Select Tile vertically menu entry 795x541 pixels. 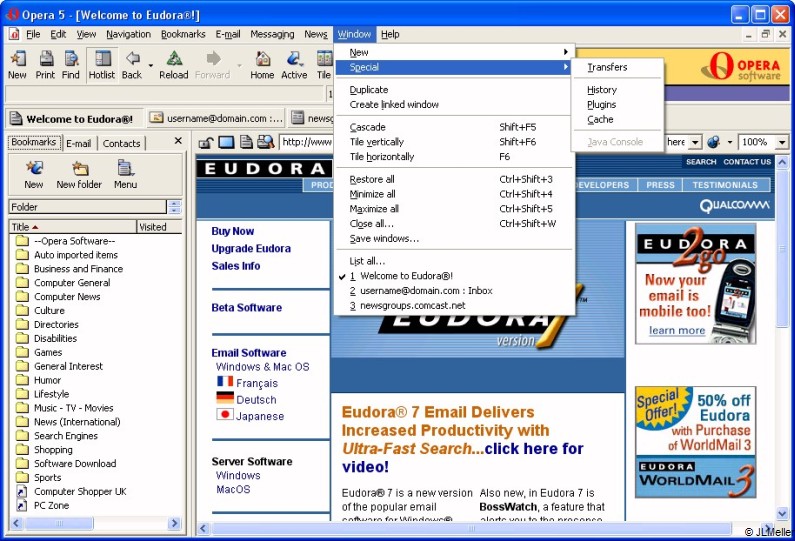pos(454,142)
